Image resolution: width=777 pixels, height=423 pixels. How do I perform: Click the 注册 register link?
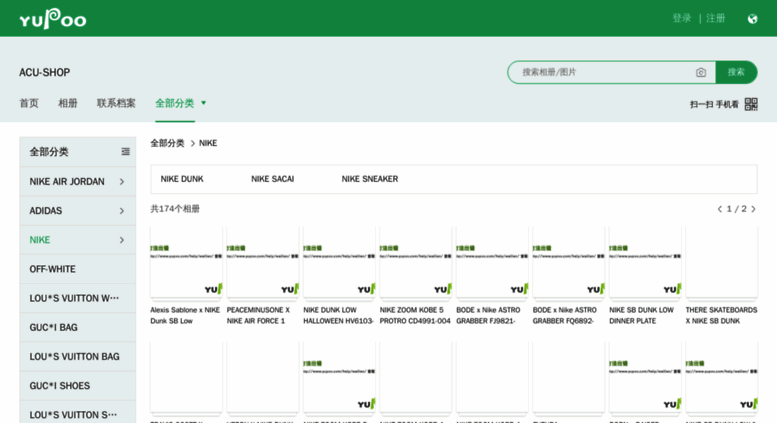tap(716, 18)
